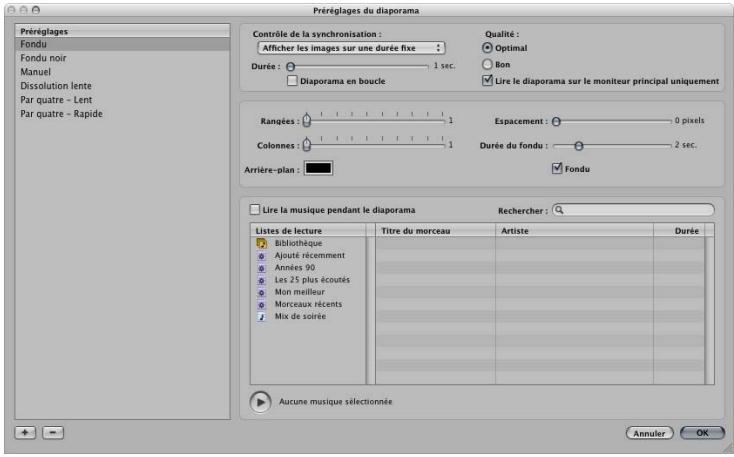
Task: Choose the Manuel preset
Action: (x=122, y=72)
